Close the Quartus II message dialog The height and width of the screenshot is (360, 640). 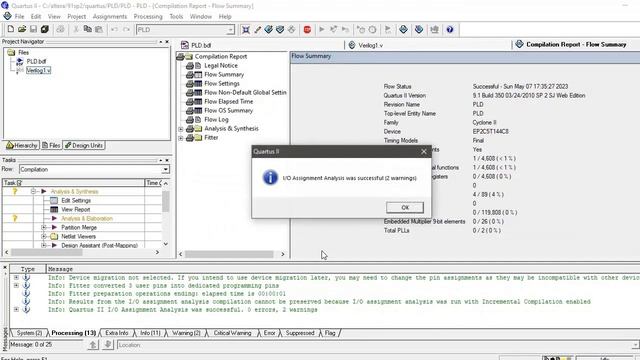click(424, 151)
